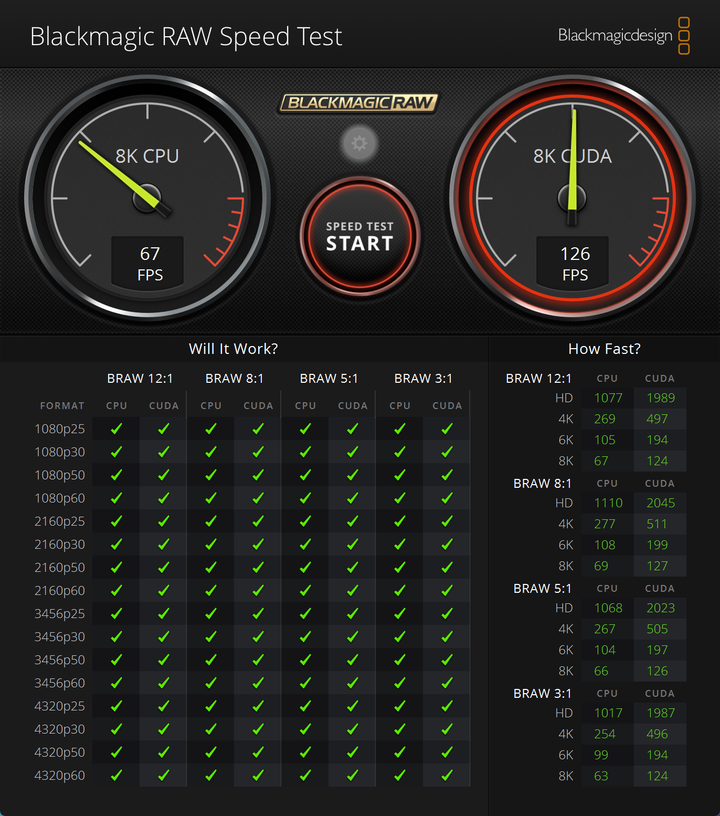Image resolution: width=720 pixels, height=816 pixels.
Task: Click 4320p50 BRAW 8:1 CUDA checkmark
Action: pyautogui.click(x=258, y=753)
